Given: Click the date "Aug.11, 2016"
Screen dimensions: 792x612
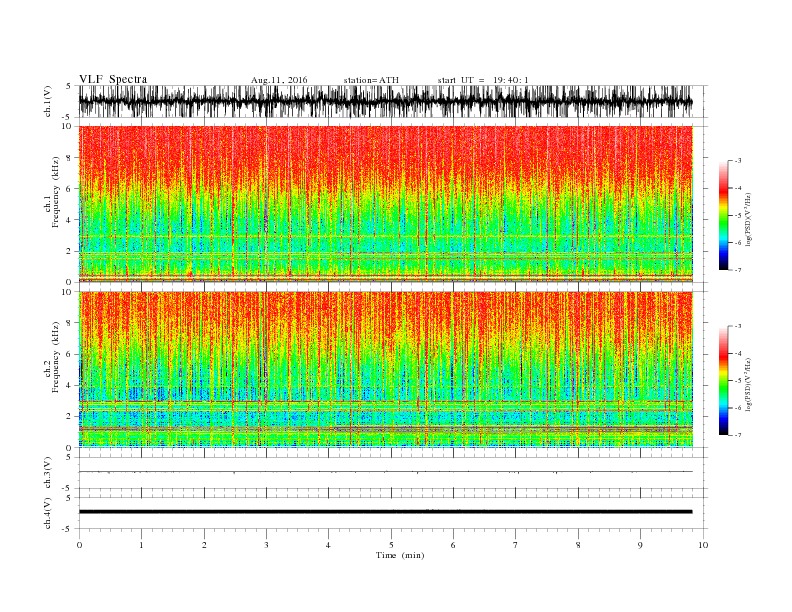Looking at the screenshot, I should click(279, 80).
